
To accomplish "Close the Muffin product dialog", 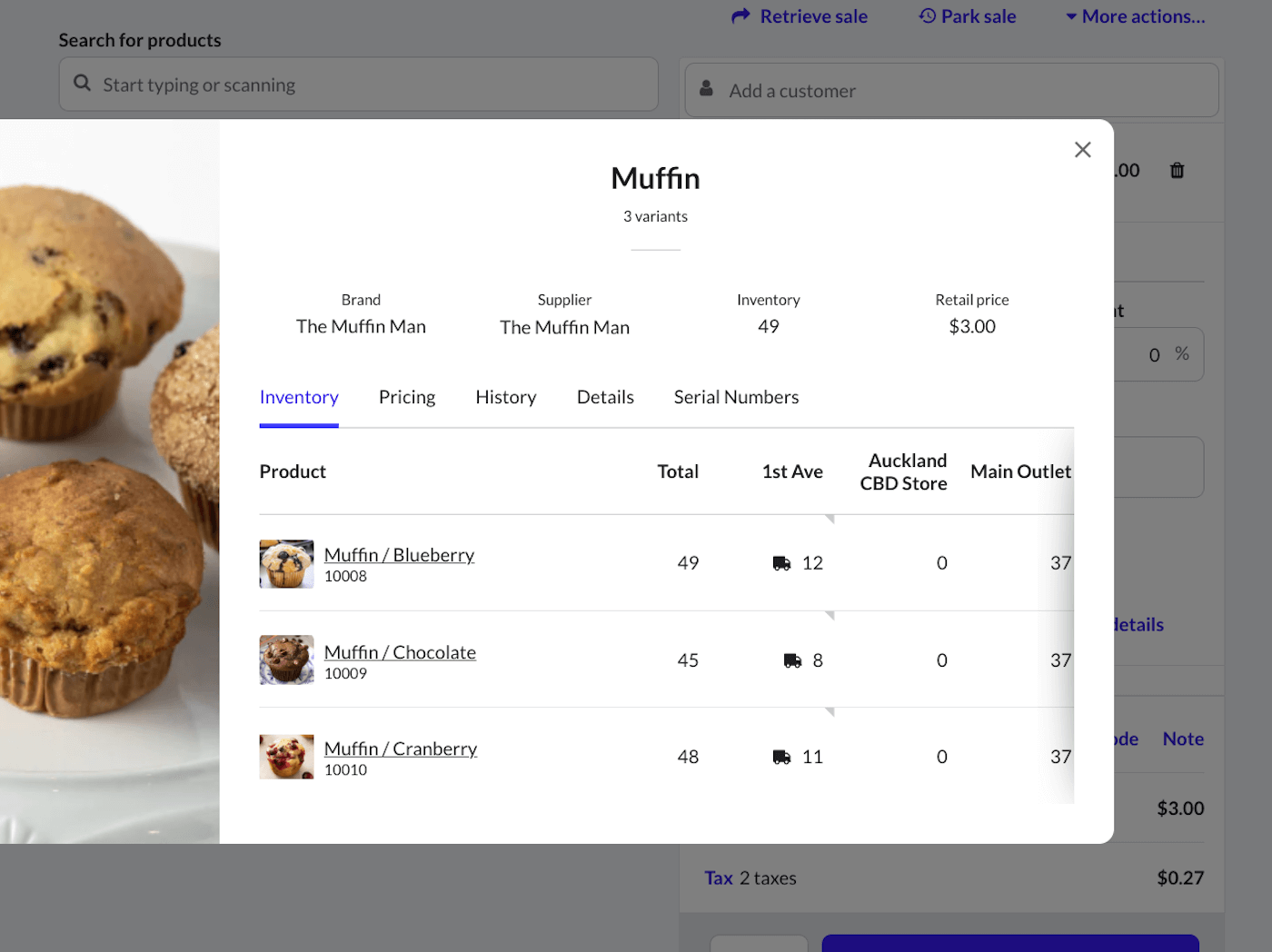I will tap(1082, 150).
